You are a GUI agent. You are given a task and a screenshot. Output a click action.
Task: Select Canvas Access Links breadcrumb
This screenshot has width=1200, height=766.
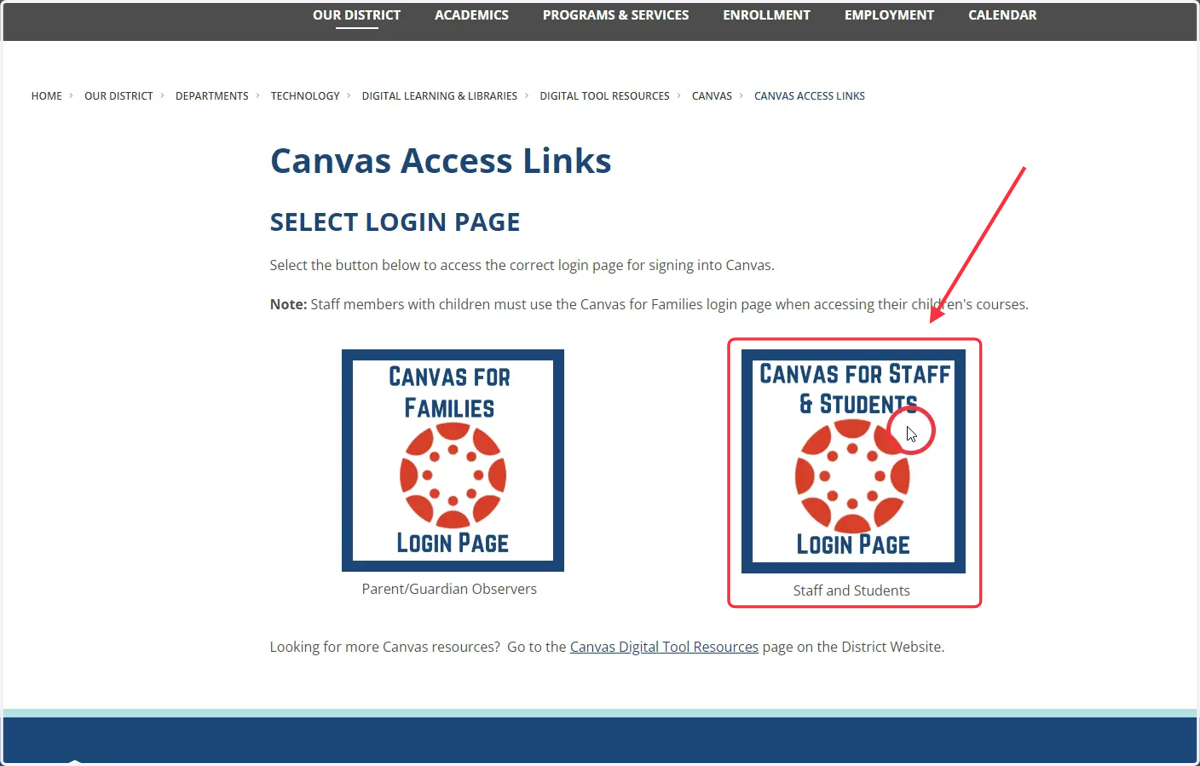tap(809, 96)
